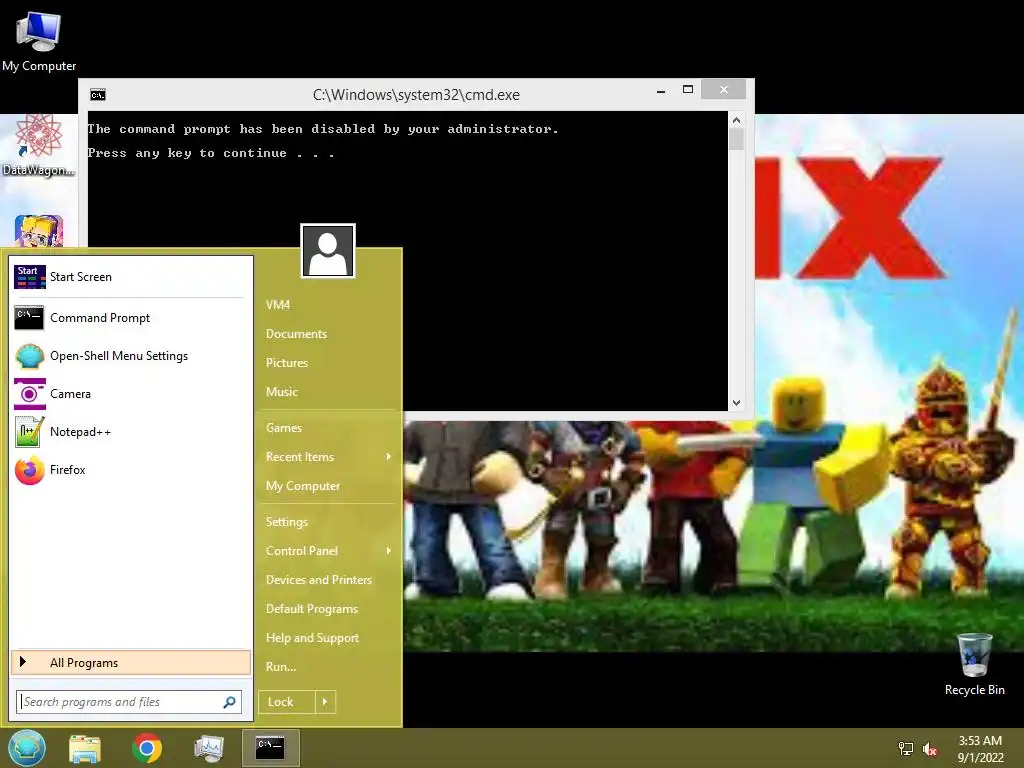The height and width of the screenshot is (768, 1024).
Task: Open Notepad++ from the start menu
Action: (131, 432)
